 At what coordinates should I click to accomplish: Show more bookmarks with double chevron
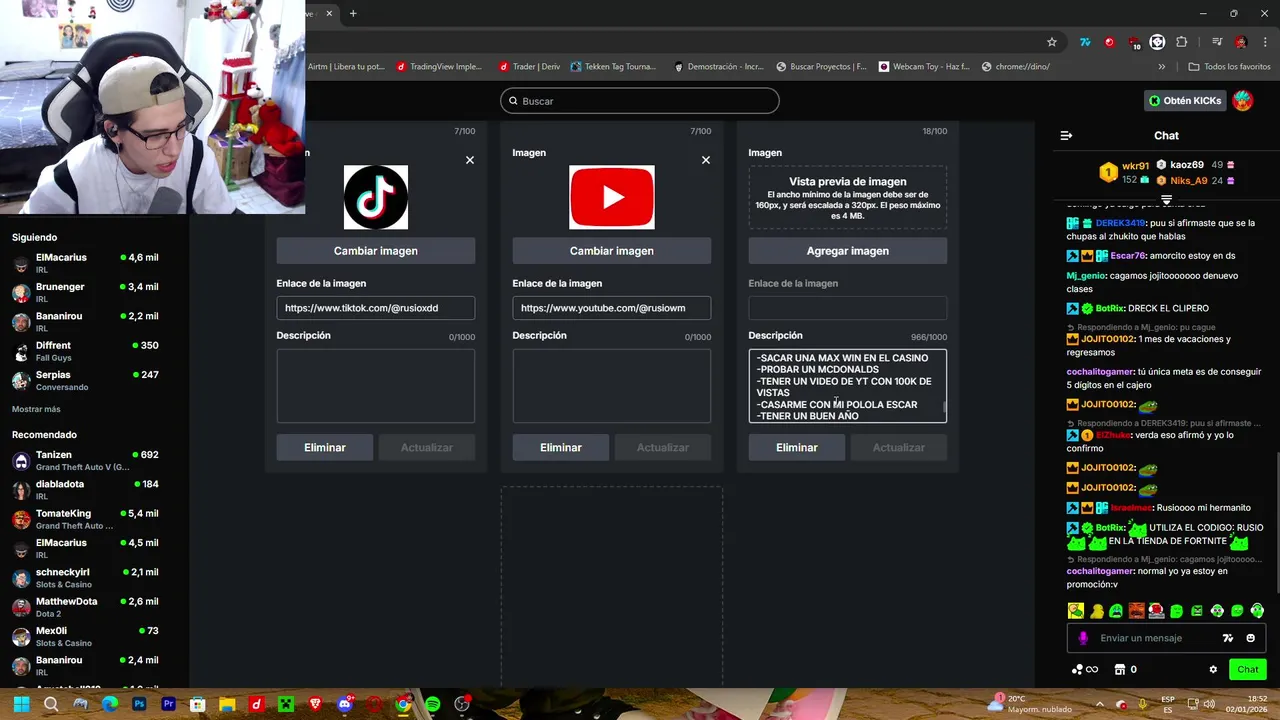1161,67
